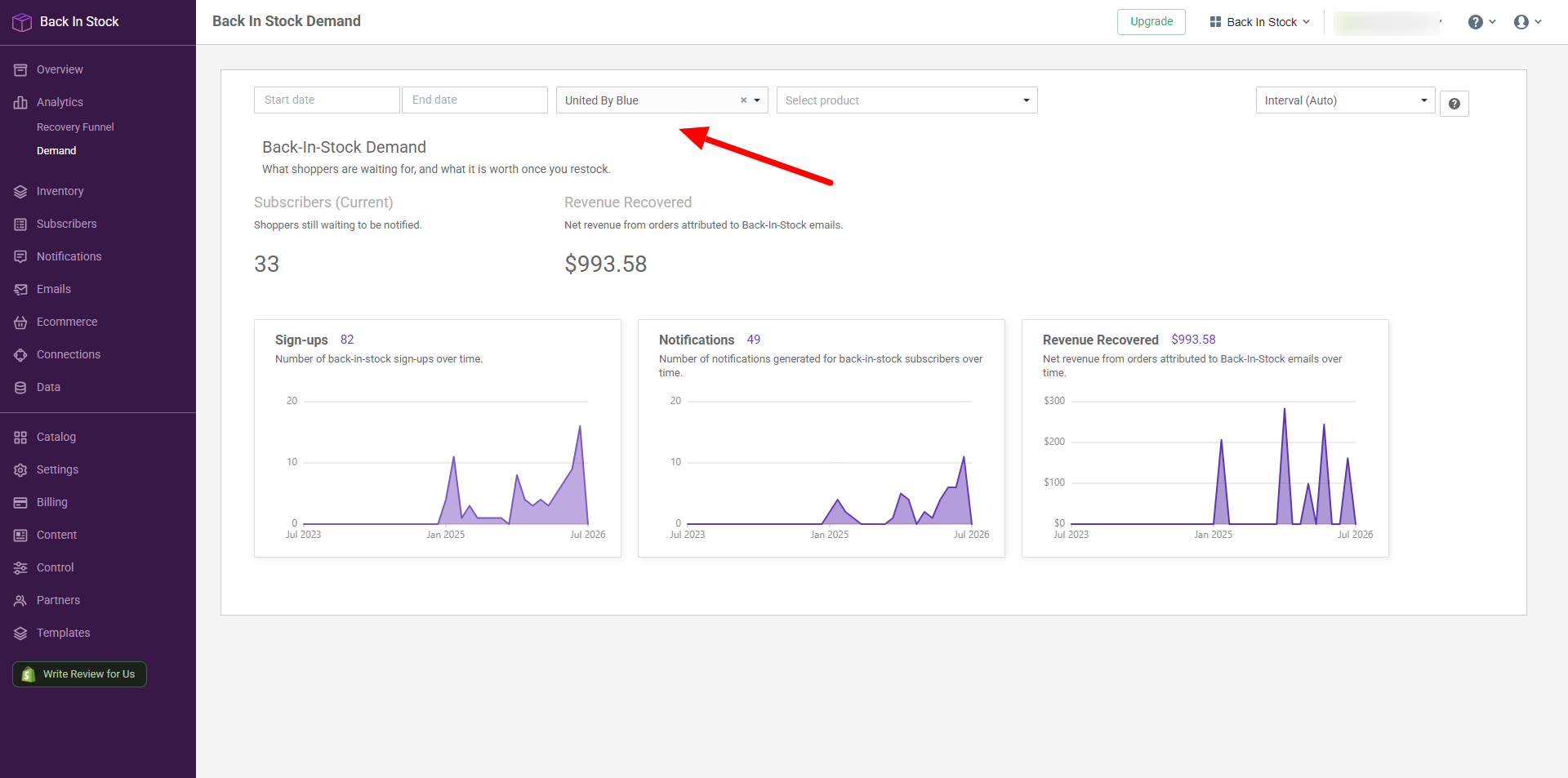Go to Overview page
1568x778 pixels.
point(60,70)
